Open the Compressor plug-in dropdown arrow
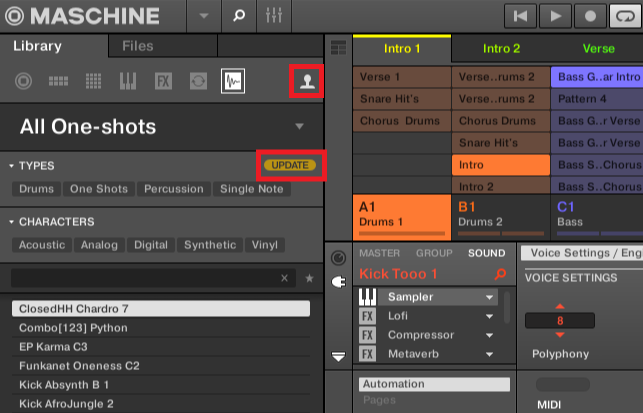Image resolution: width=643 pixels, height=413 pixels. (x=489, y=335)
